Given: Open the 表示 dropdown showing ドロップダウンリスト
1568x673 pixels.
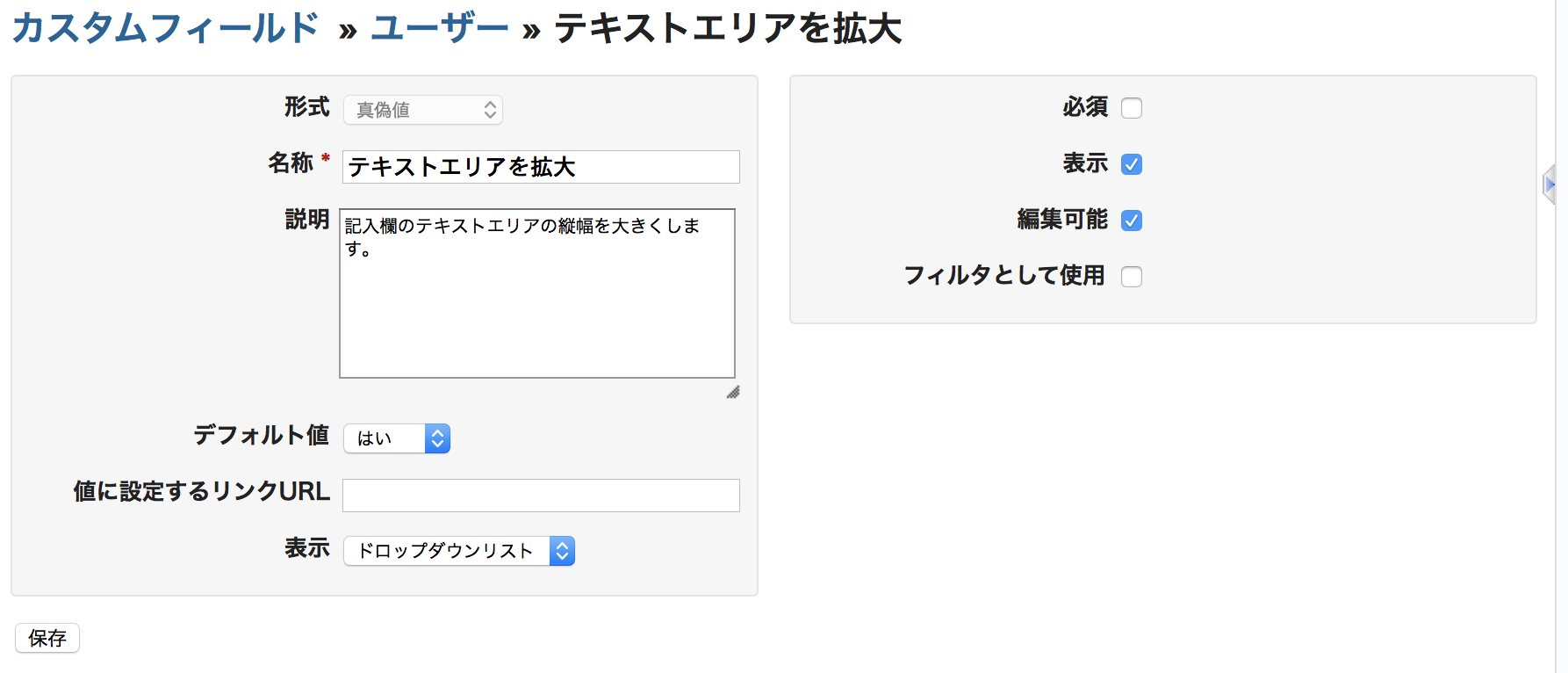Looking at the screenshot, I should [x=448, y=551].
